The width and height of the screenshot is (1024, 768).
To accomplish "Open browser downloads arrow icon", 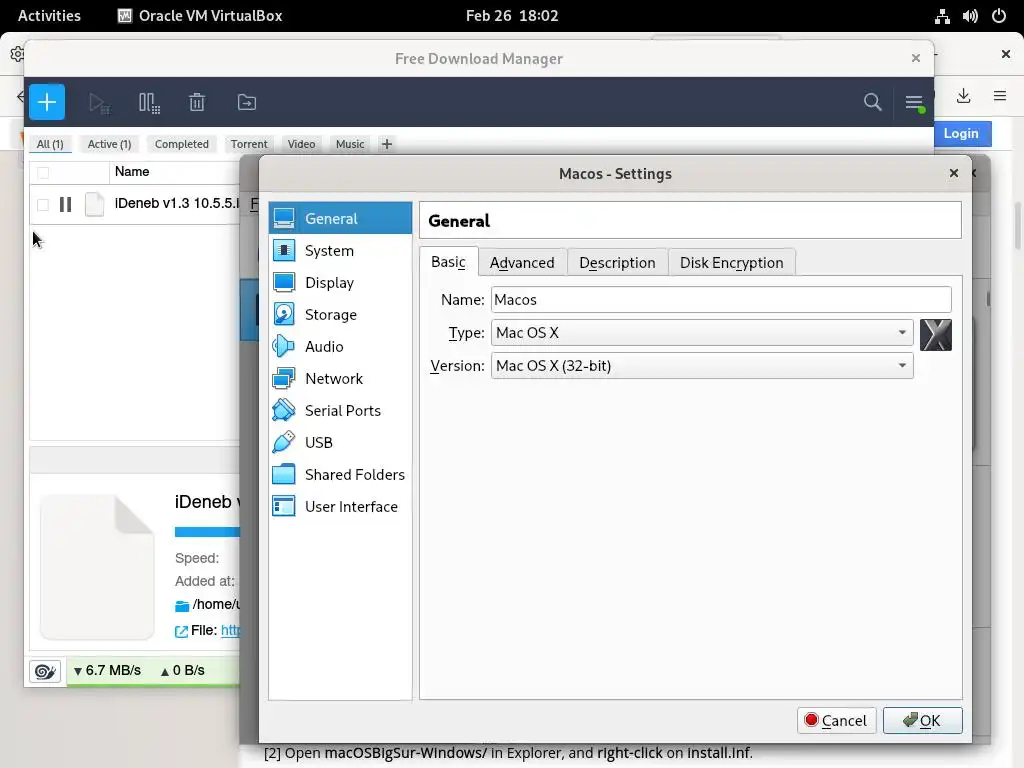I will point(963,96).
